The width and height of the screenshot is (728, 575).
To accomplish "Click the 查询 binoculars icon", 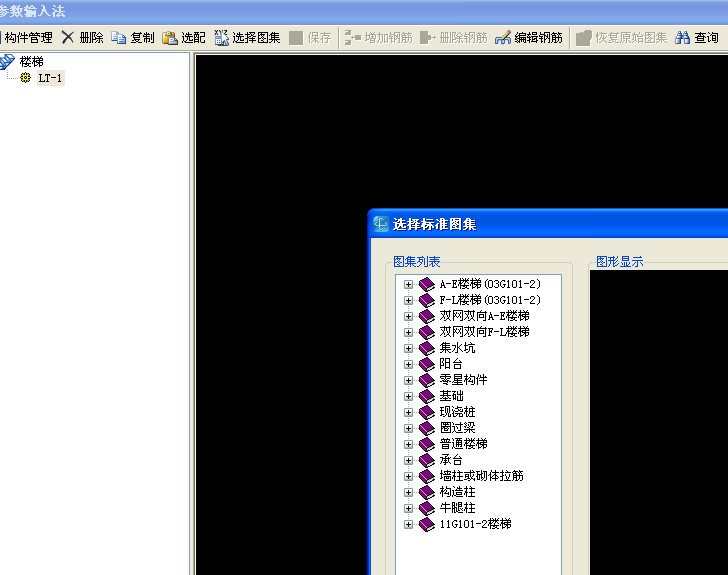I will tap(682, 38).
